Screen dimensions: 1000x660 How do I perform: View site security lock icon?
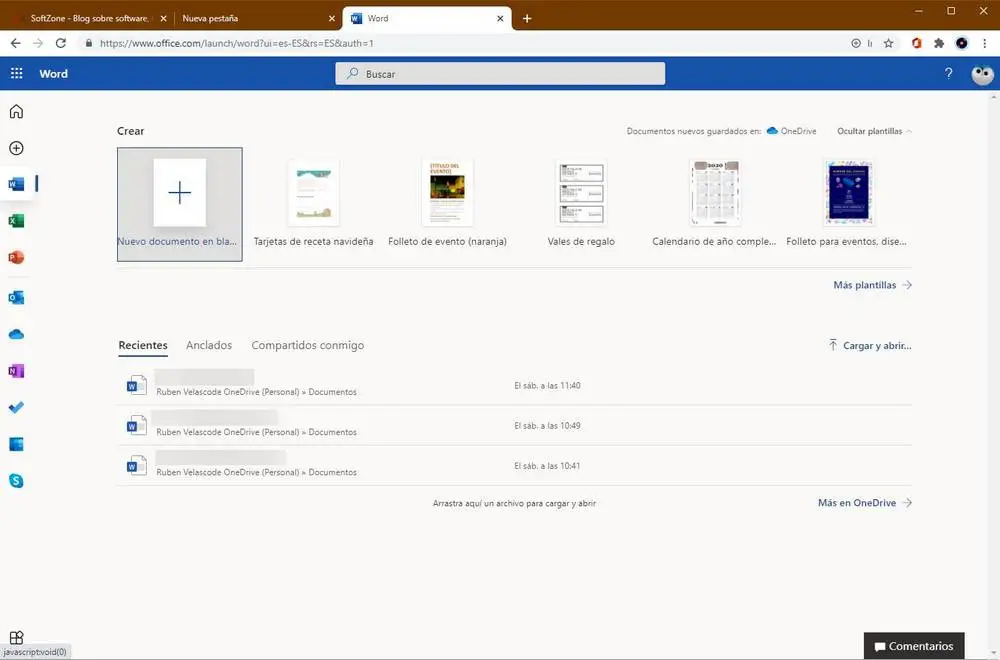click(88, 43)
